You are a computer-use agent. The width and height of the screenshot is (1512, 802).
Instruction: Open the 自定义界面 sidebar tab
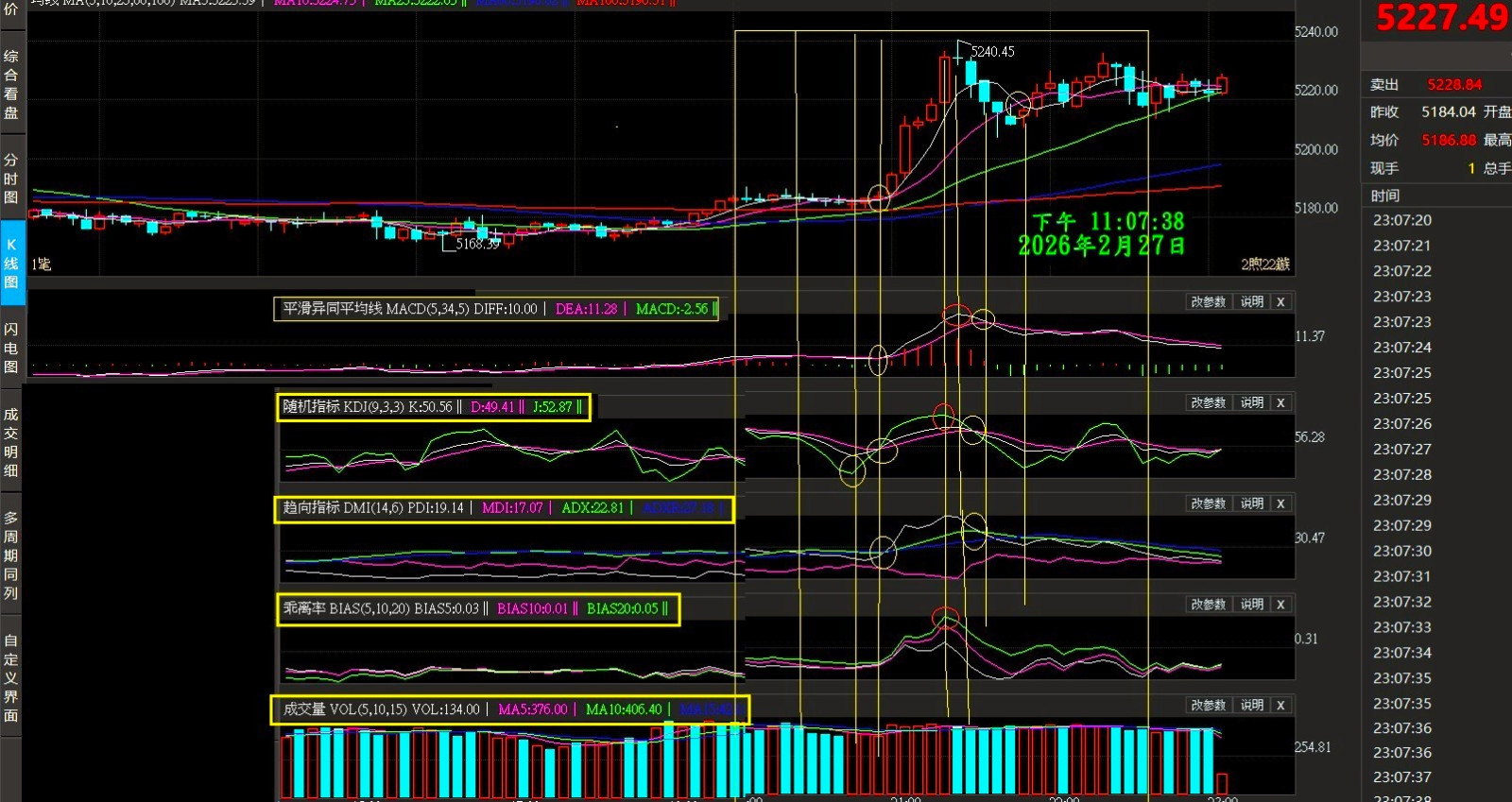(11, 678)
